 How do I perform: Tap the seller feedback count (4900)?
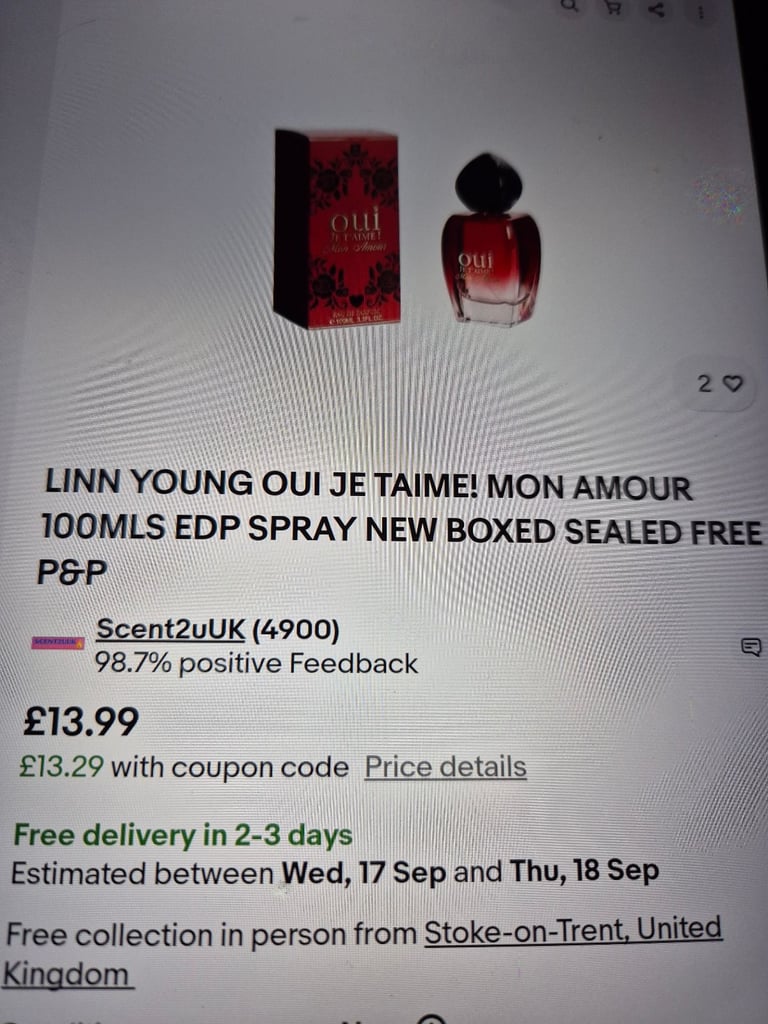(295, 629)
